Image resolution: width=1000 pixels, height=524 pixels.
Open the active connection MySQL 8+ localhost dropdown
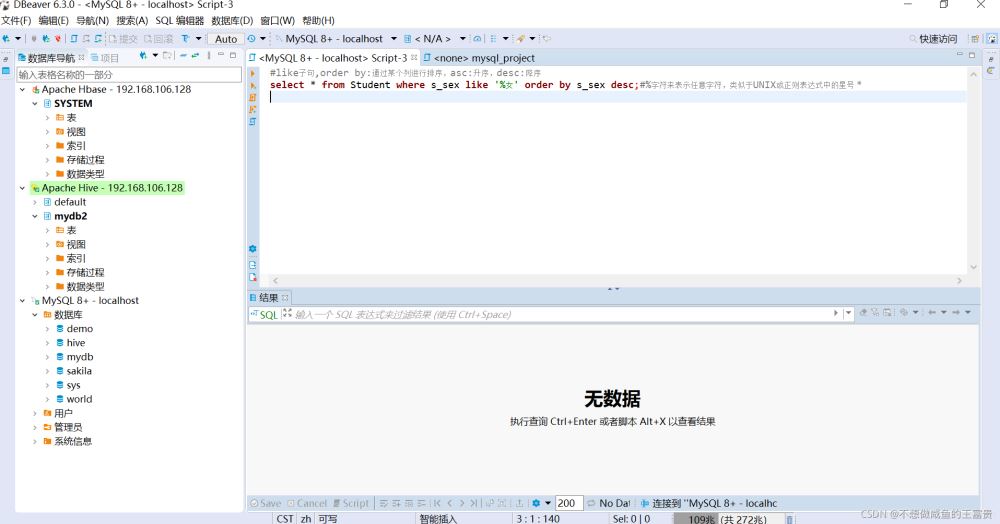point(393,39)
